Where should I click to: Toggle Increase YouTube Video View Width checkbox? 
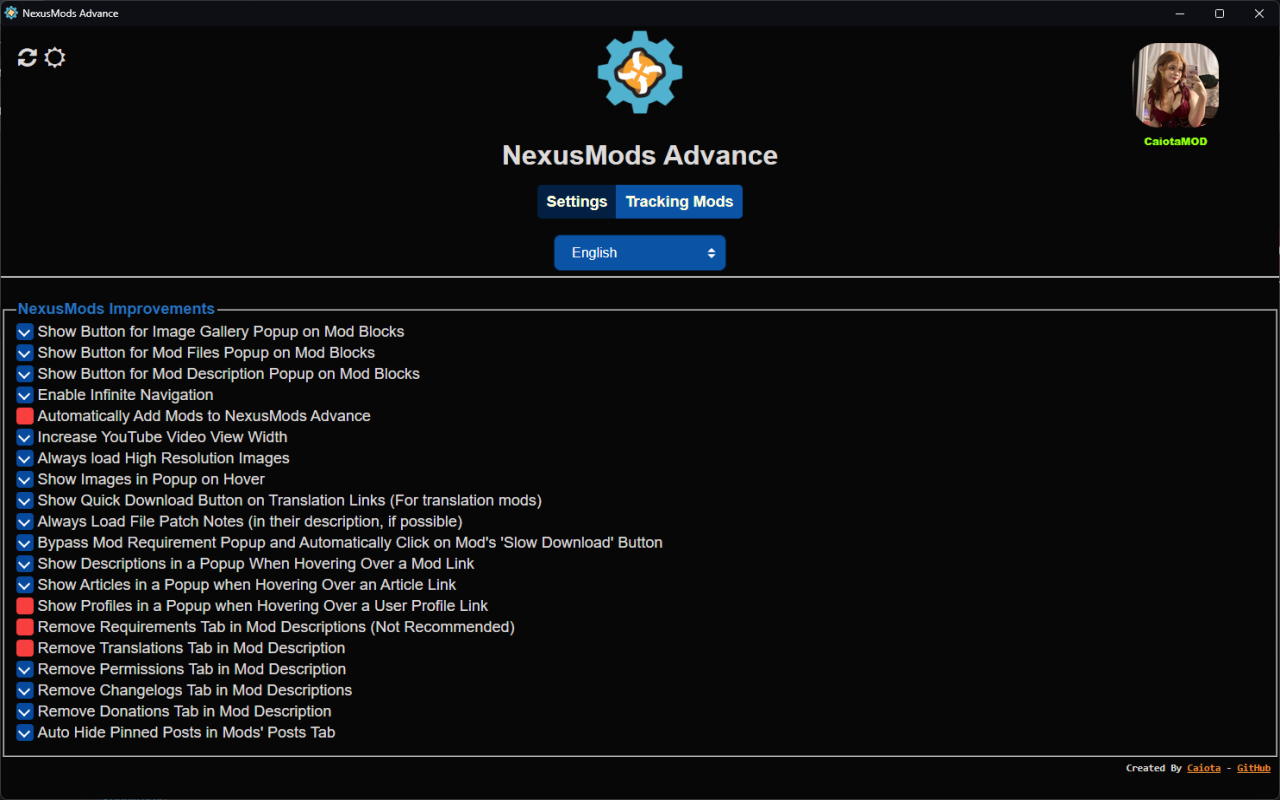(x=25, y=437)
